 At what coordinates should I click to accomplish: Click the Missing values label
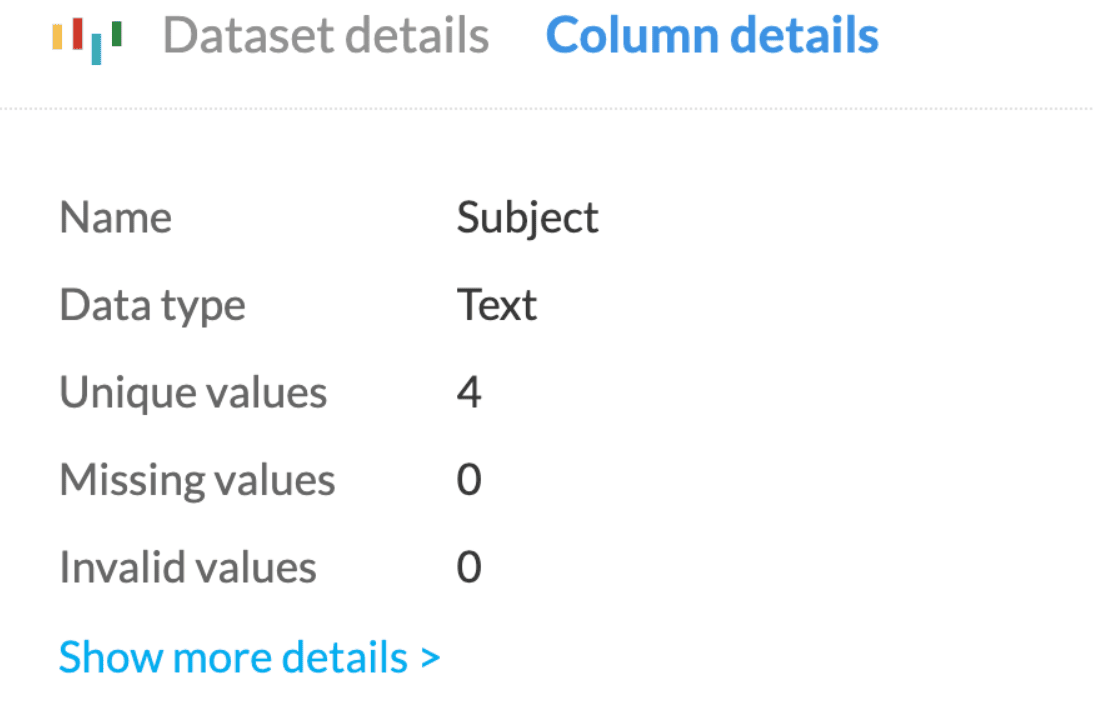(197, 481)
